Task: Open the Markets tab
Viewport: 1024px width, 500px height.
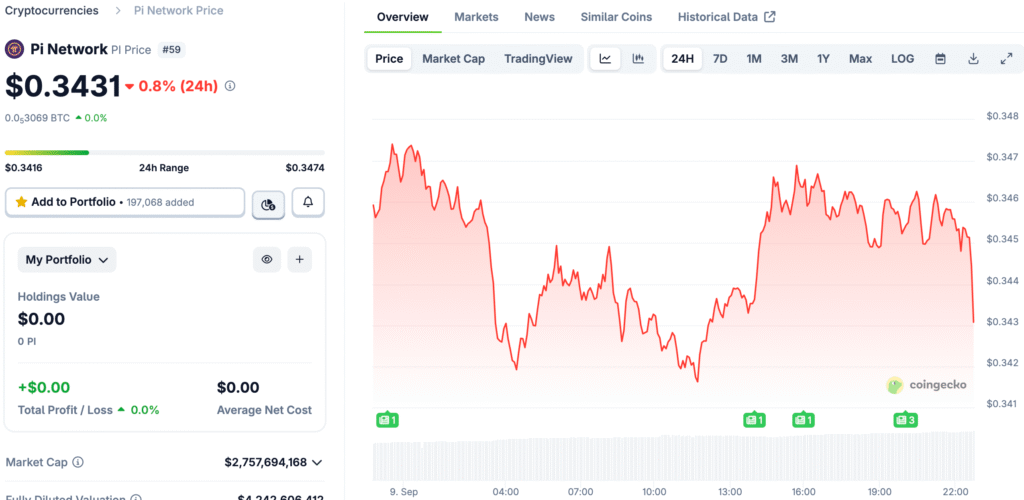Action: tap(476, 17)
